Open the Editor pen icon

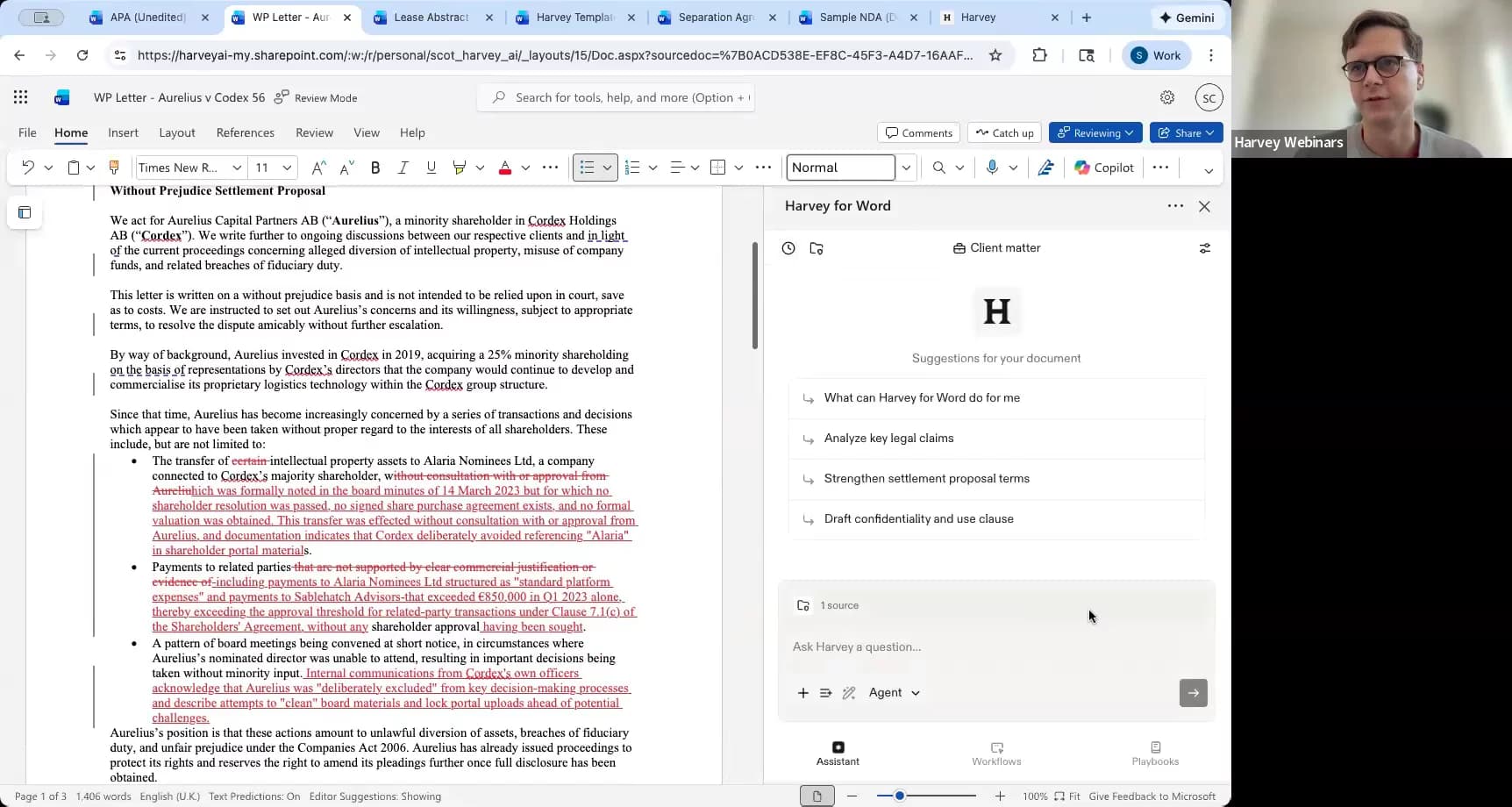point(1045,168)
